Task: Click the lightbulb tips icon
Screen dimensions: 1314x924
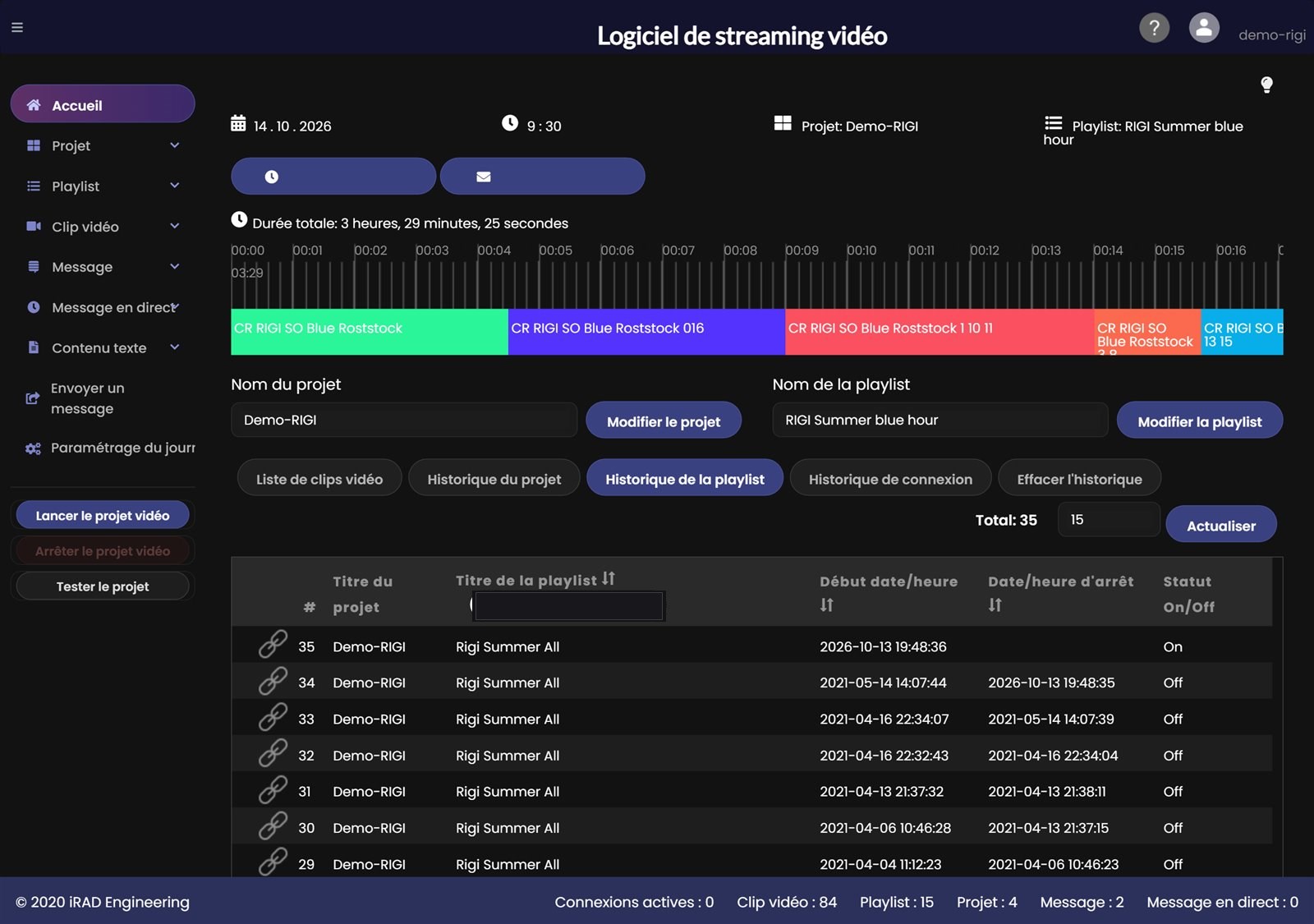Action: click(x=1266, y=85)
